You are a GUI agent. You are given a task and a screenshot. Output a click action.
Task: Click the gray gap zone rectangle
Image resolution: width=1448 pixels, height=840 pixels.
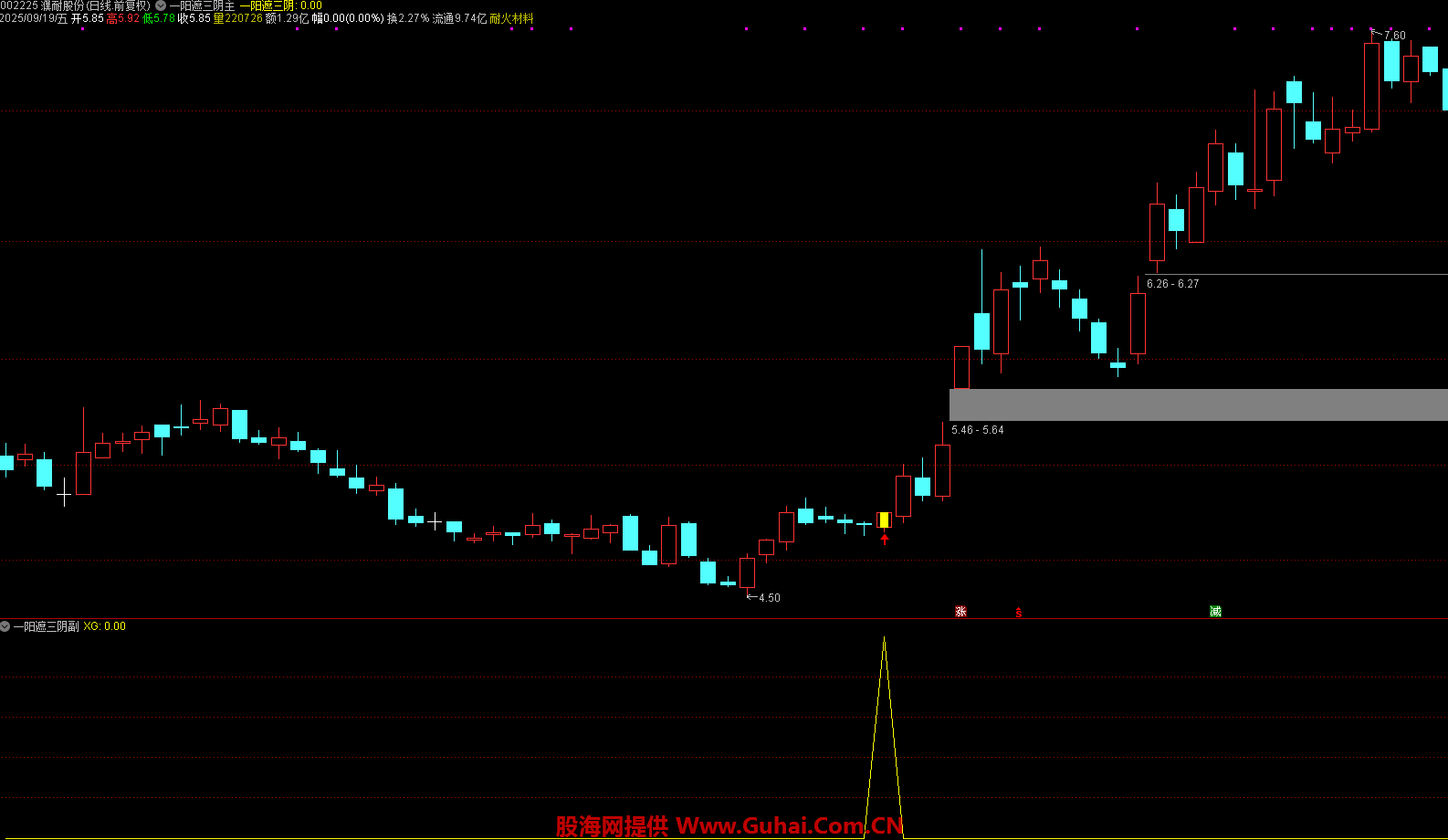click(x=1199, y=404)
